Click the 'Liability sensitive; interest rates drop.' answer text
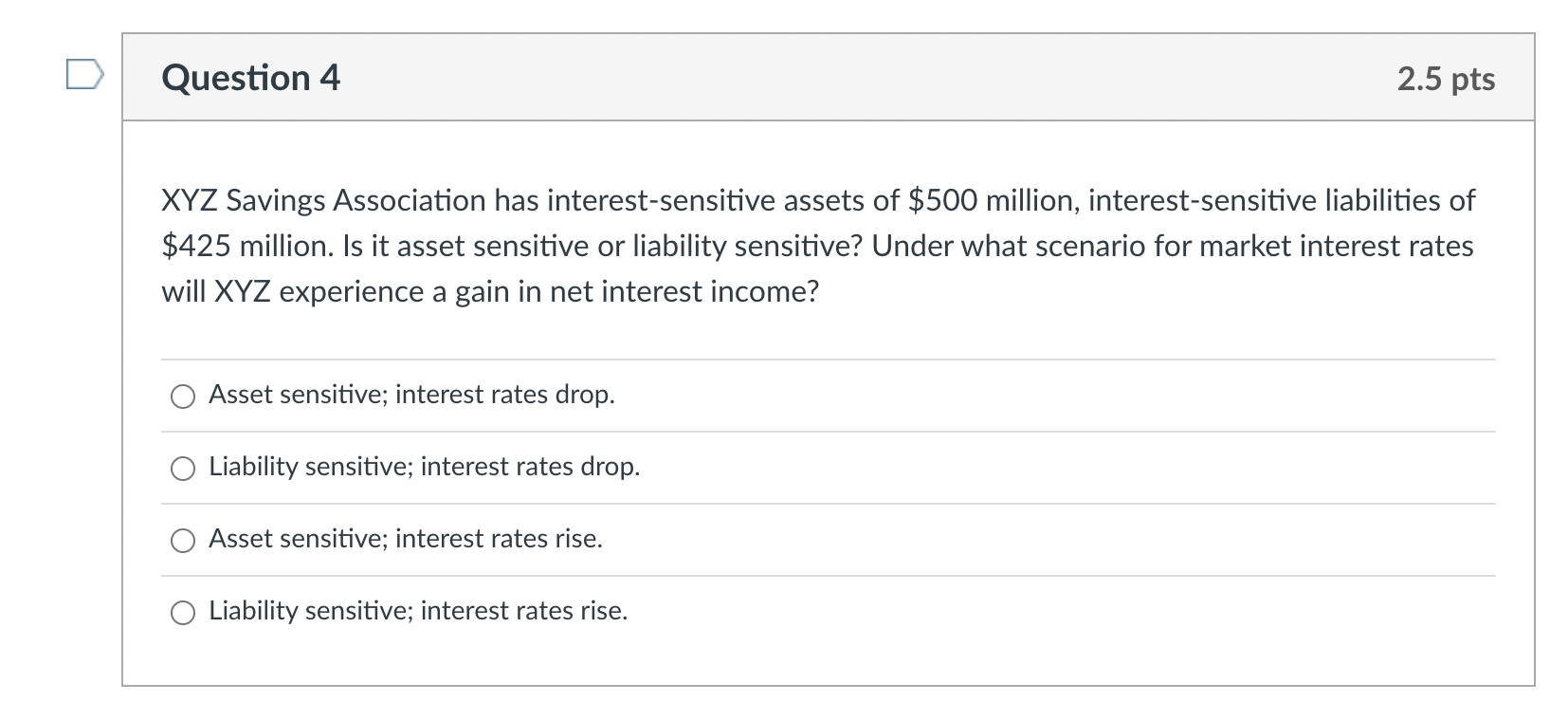Image resolution: width=1568 pixels, height=702 pixels. point(424,467)
